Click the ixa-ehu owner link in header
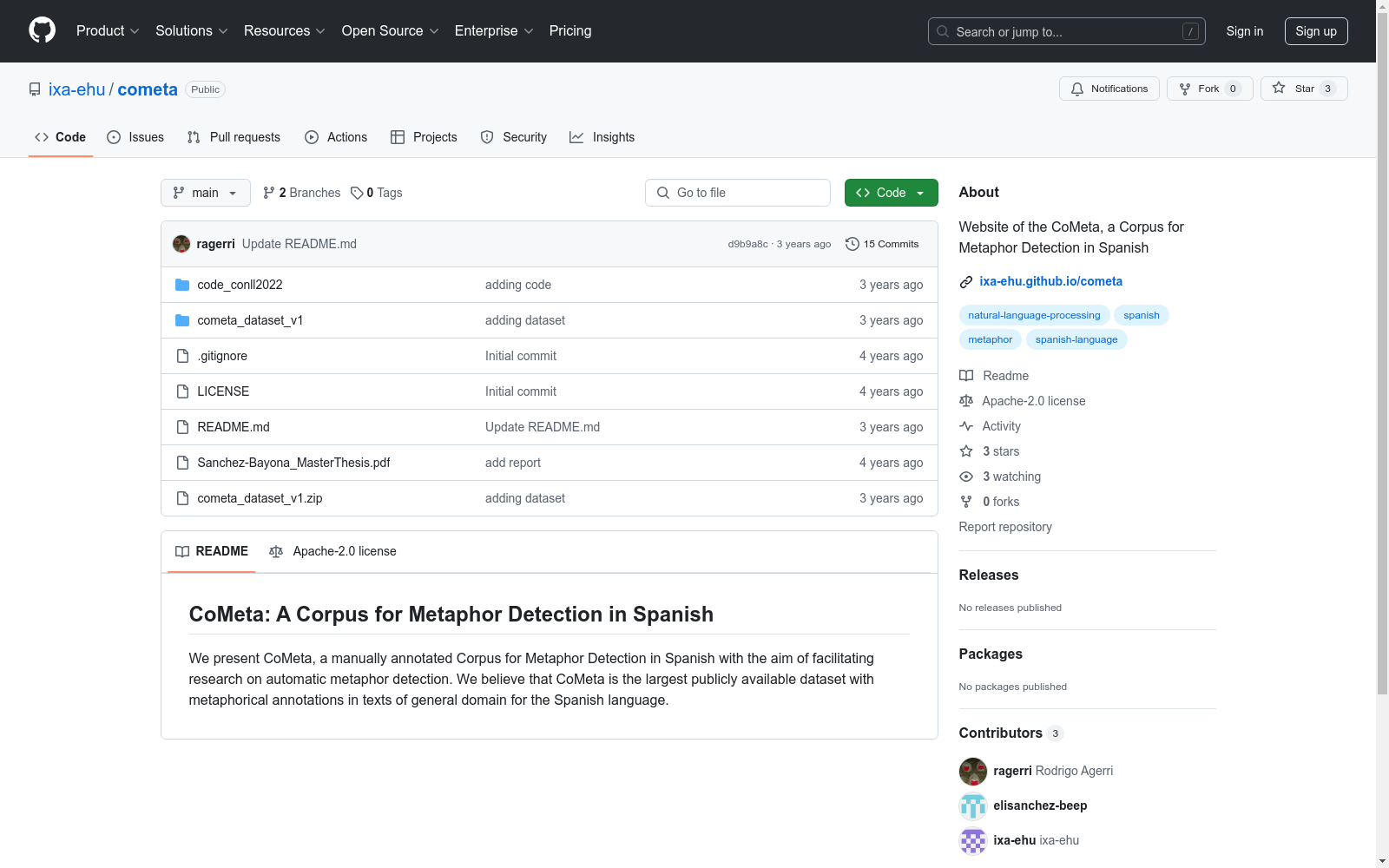 [x=76, y=89]
